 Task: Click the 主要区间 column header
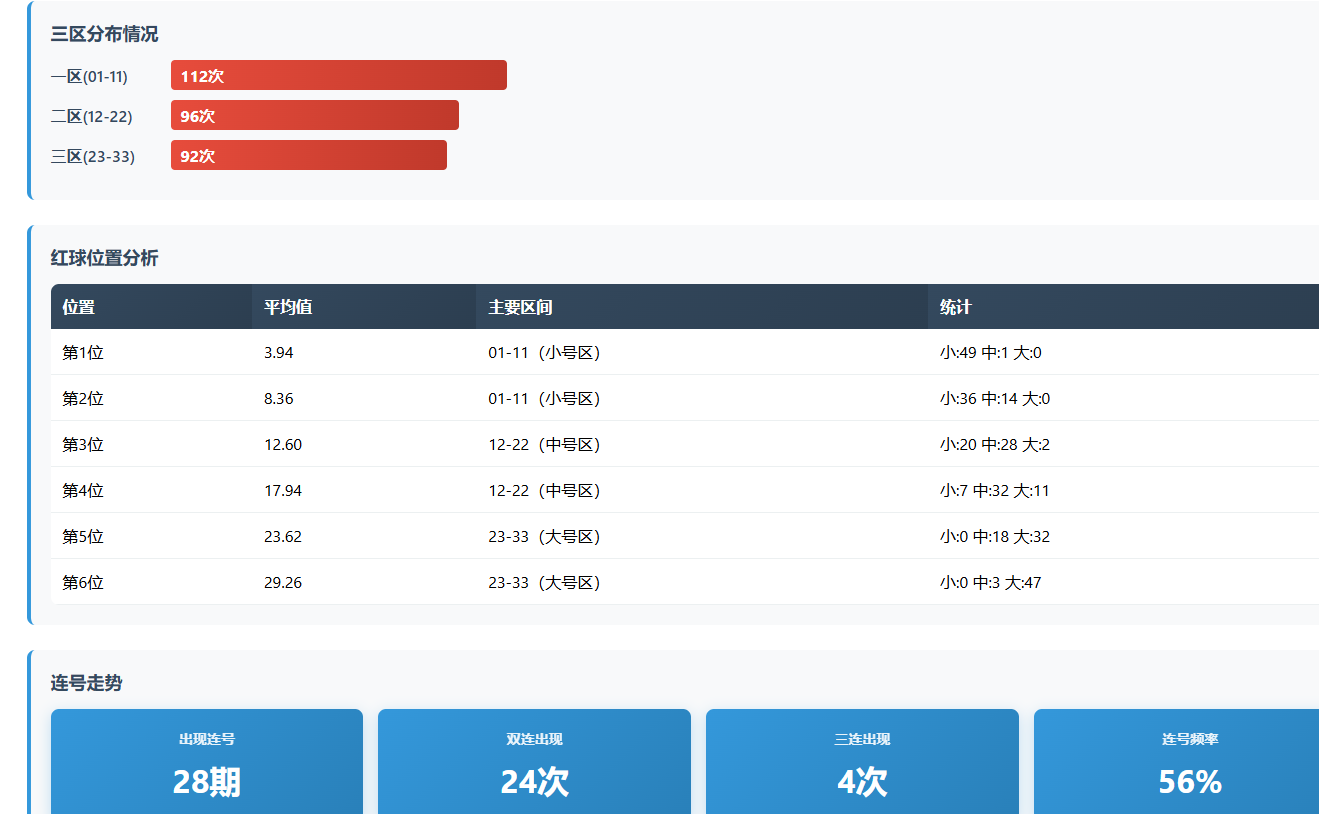[x=520, y=307]
